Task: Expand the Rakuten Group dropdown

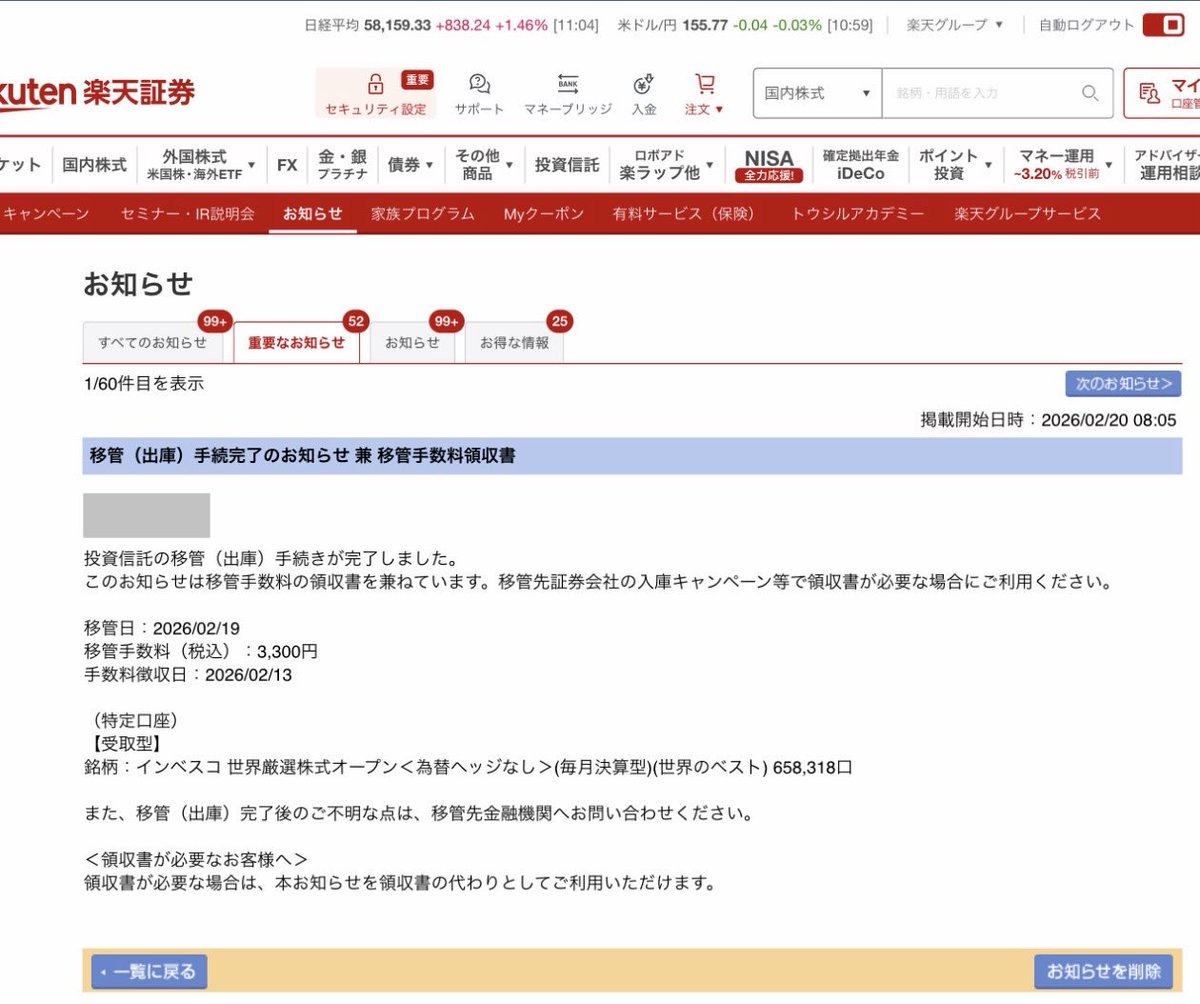Action: [954, 25]
